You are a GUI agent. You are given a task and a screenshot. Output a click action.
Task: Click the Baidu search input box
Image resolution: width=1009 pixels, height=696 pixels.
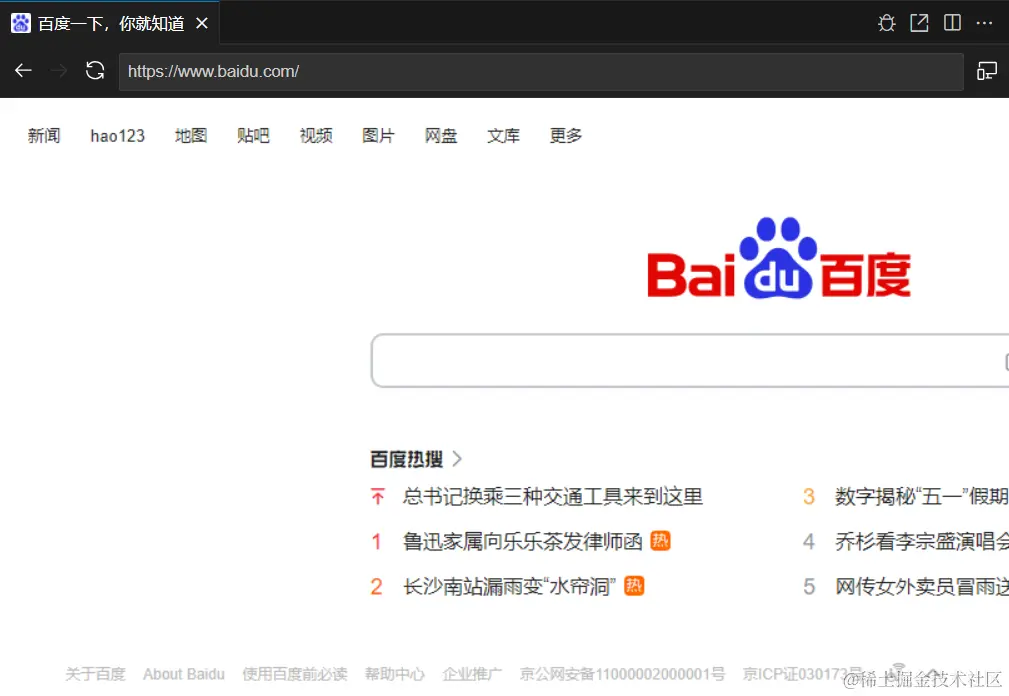(690, 361)
